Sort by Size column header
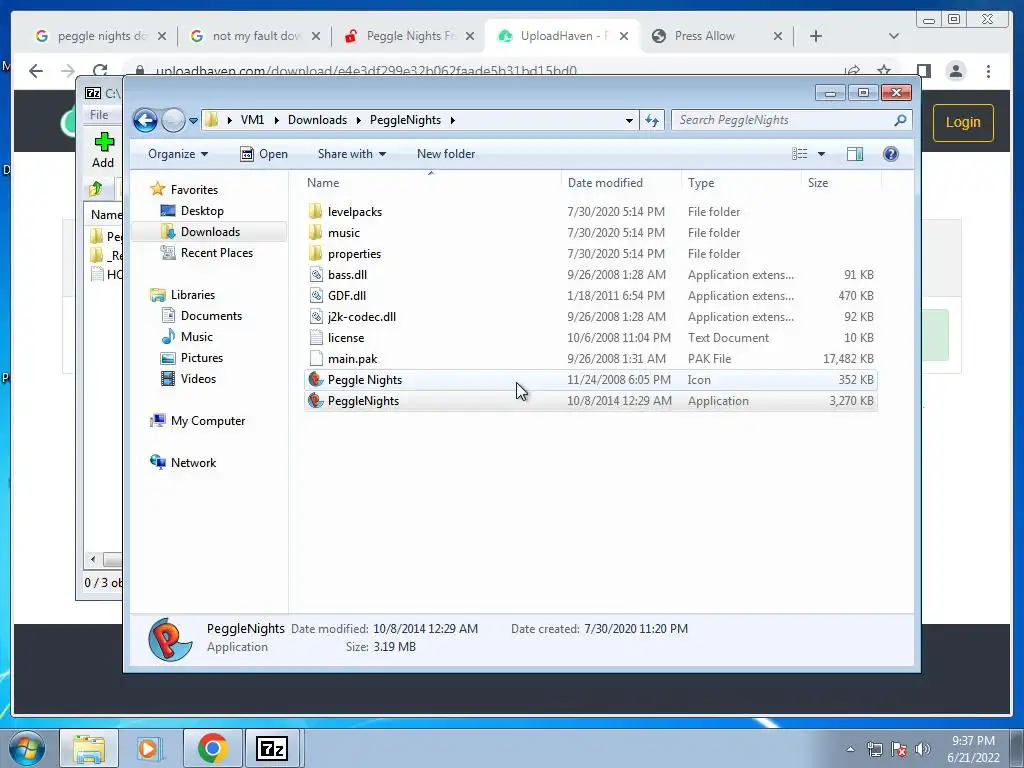Screen dimensions: 1024x768 pyautogui.click(x=840, y=183)
